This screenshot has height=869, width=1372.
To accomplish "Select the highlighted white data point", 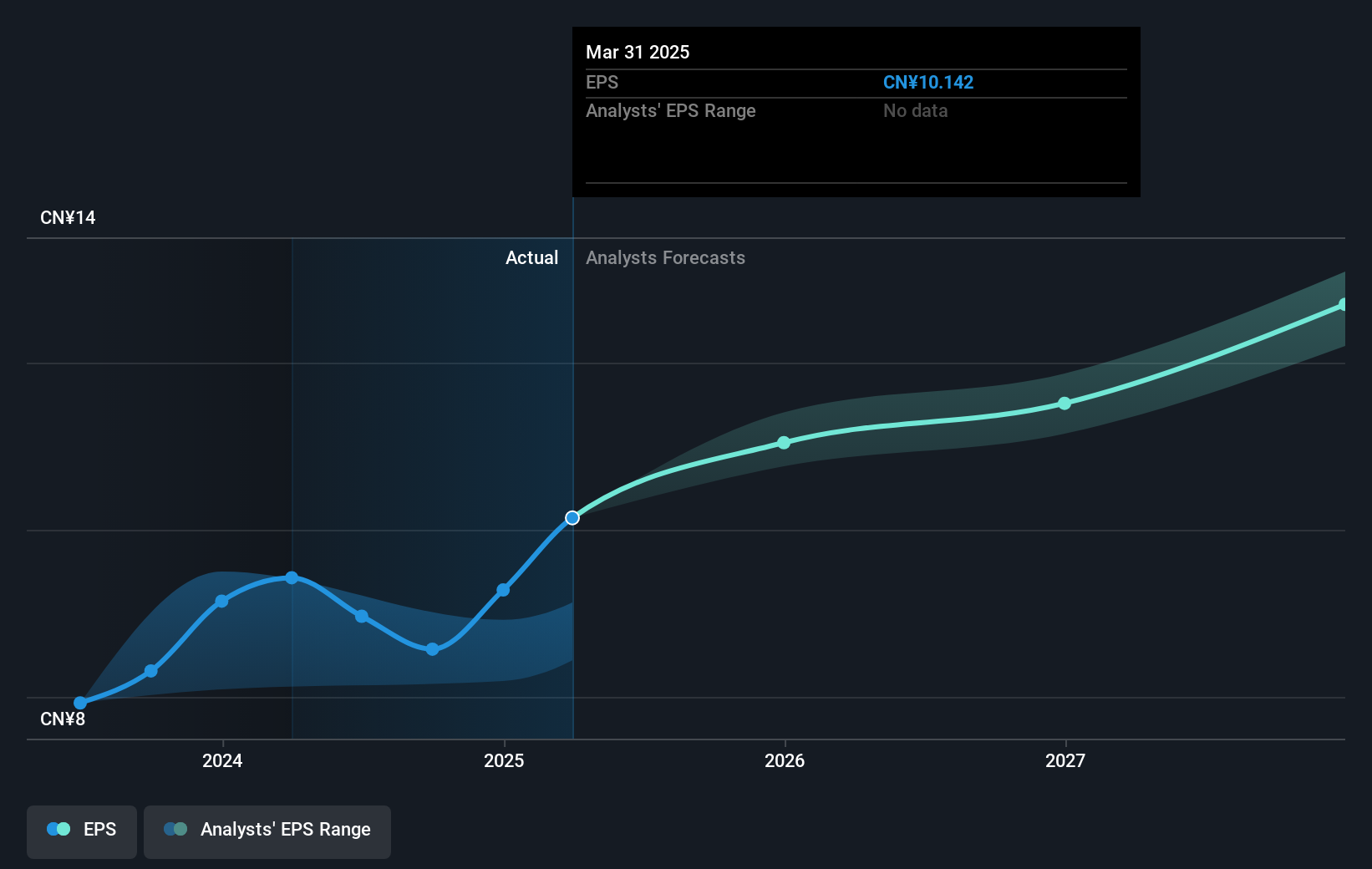I will pyautogui.click(x=572, y=517).
